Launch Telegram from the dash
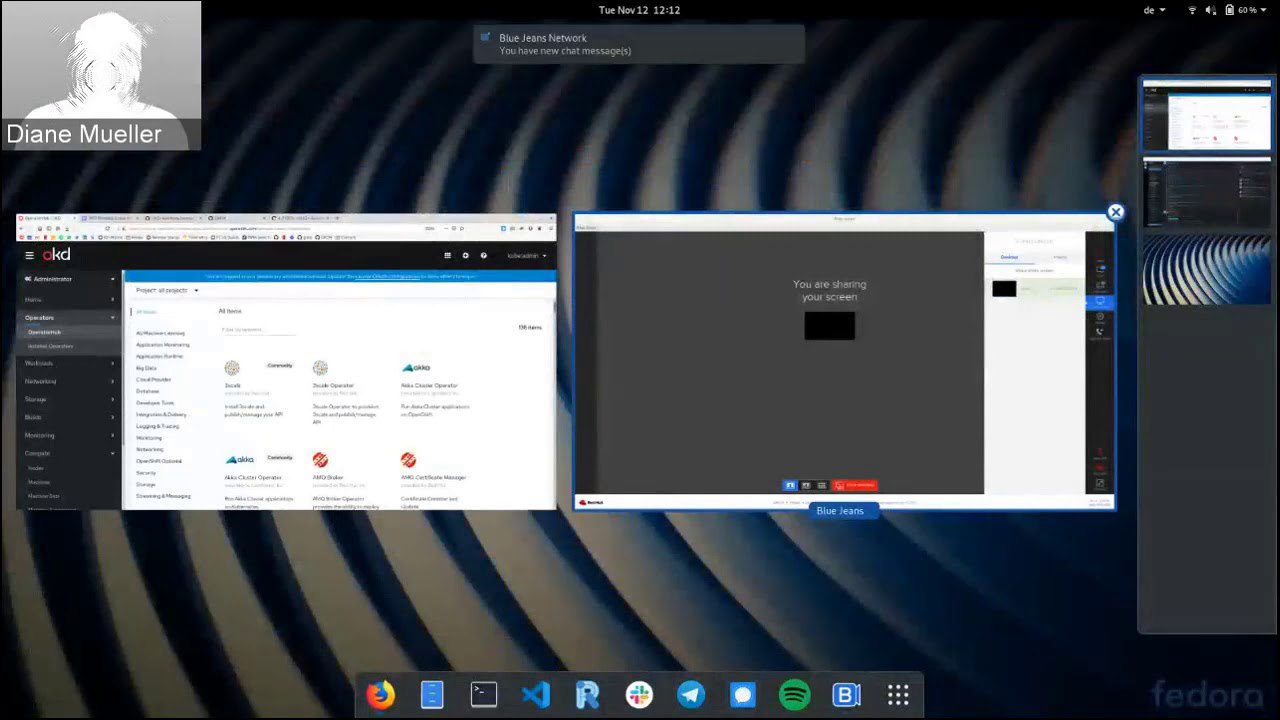The width and height of the screenshot is (1280, 720). coord(691,694)
